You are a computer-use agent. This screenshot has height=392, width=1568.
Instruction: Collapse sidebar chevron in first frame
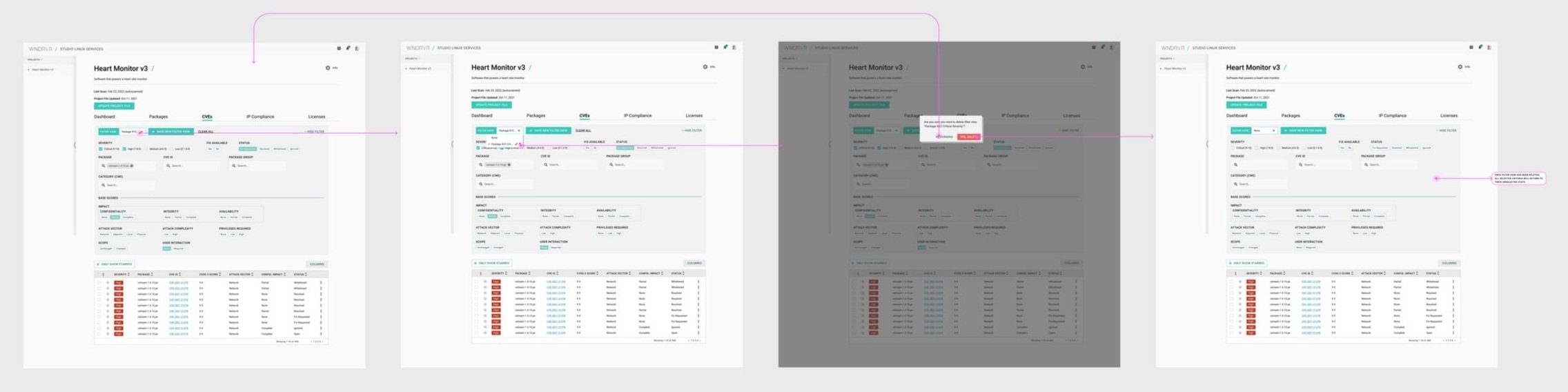[x=75, y=145]
